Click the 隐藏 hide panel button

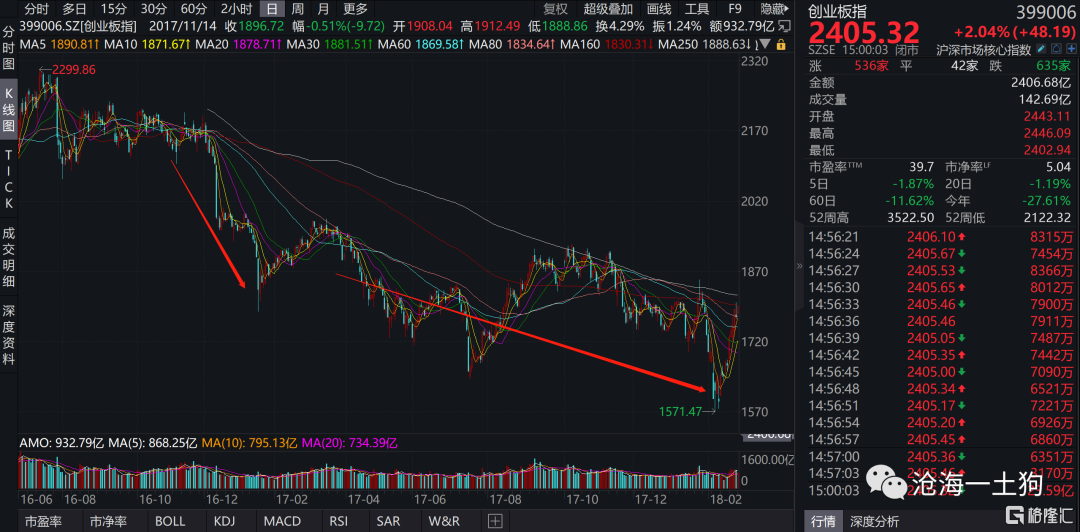pos(774,8)
